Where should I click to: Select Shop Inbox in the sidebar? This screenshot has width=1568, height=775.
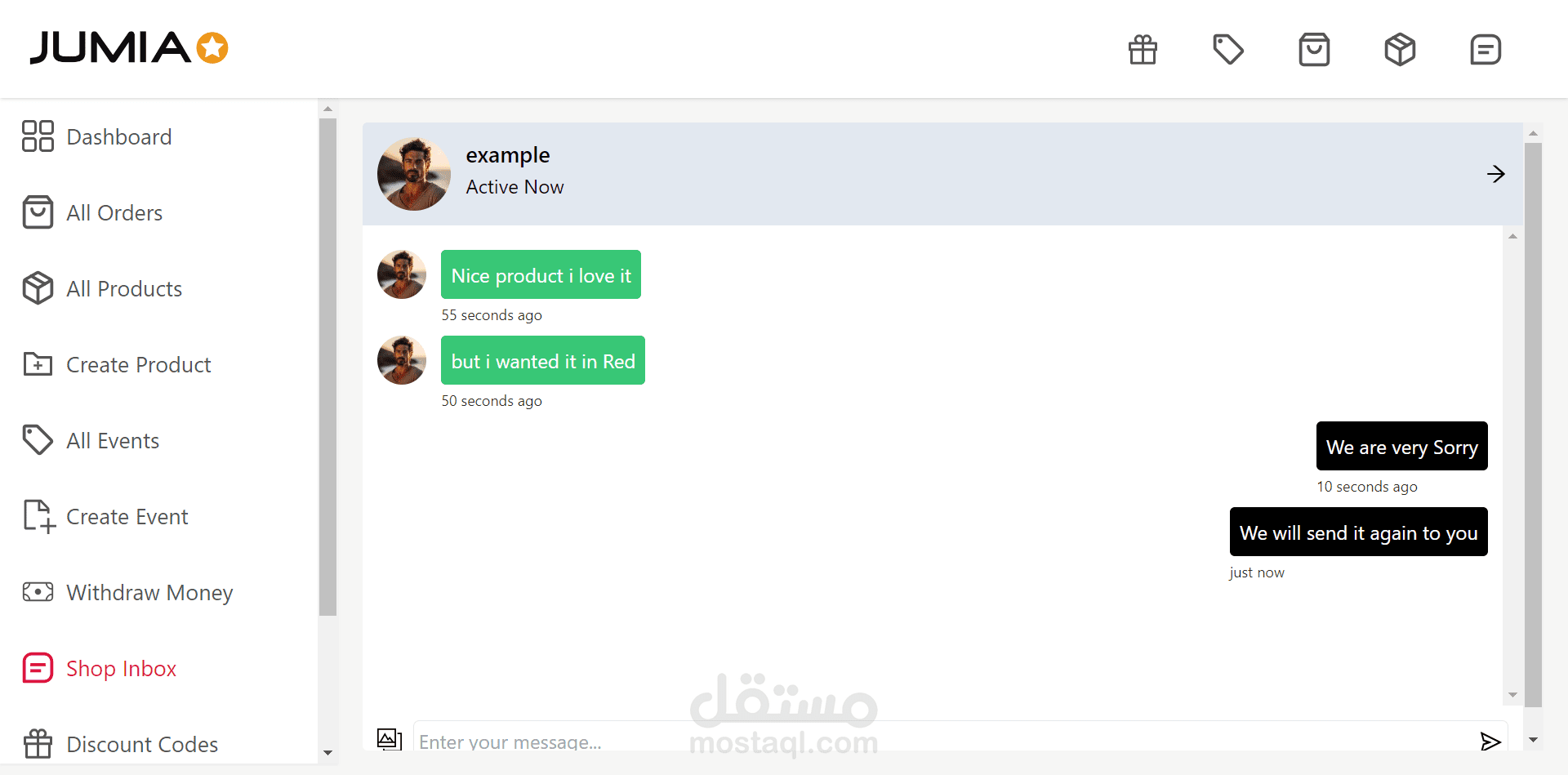click(100, 668)
